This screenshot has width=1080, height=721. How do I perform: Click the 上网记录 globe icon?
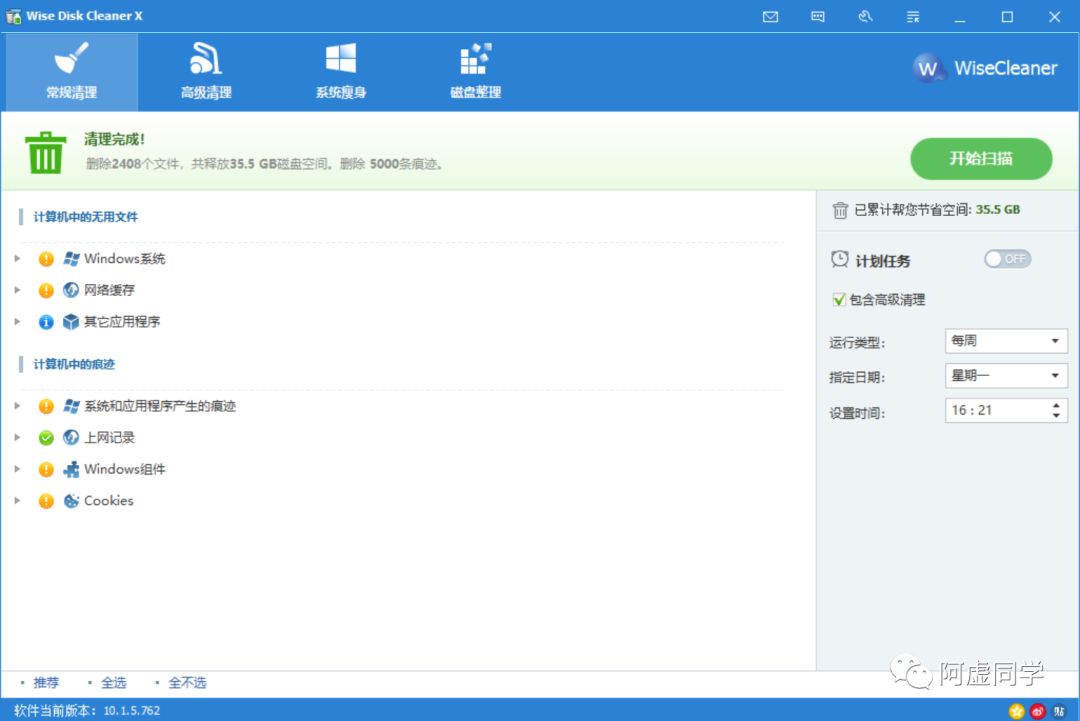pos(71,437)
